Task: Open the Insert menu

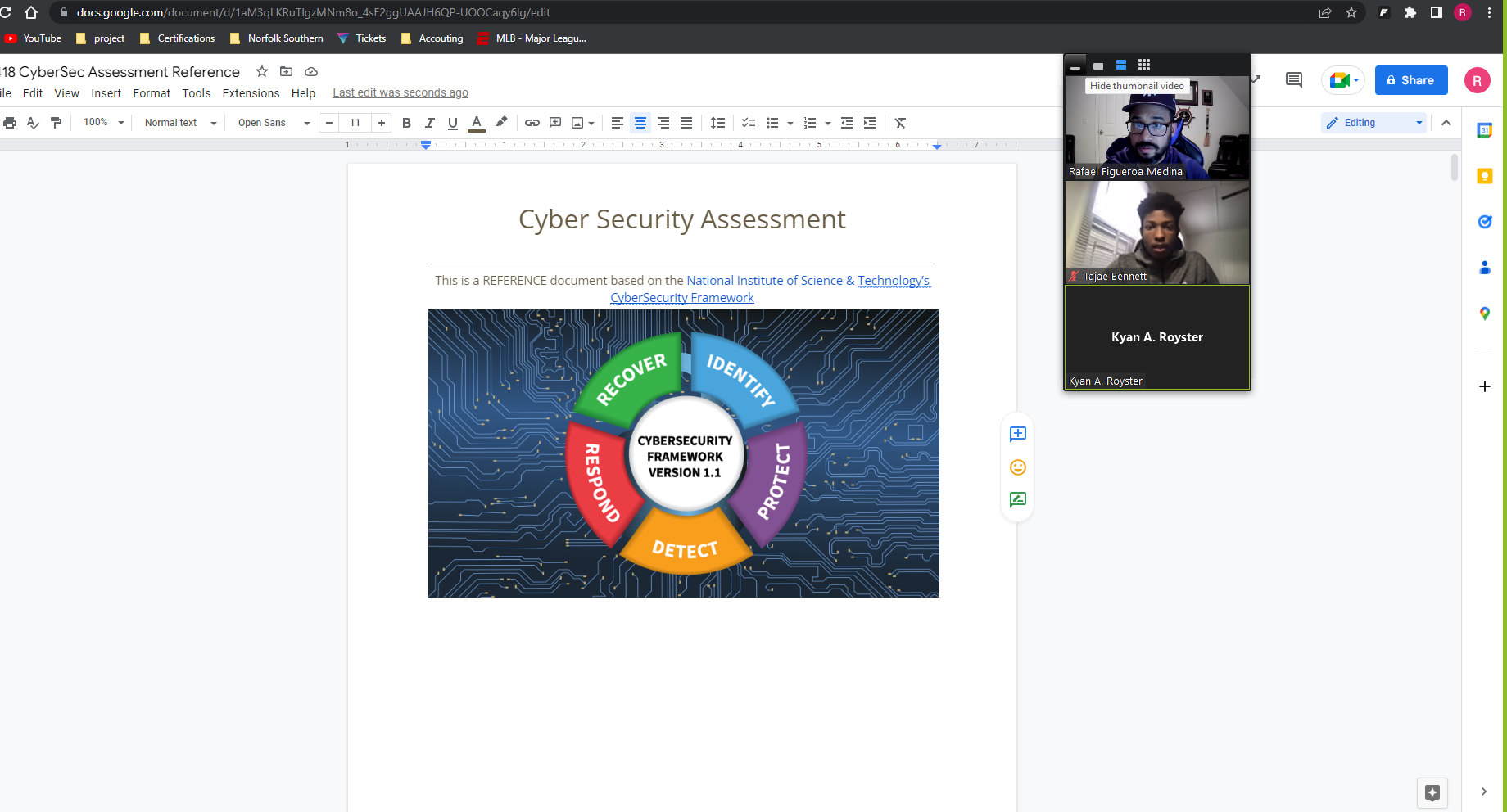Action: [x=106, y=93]
